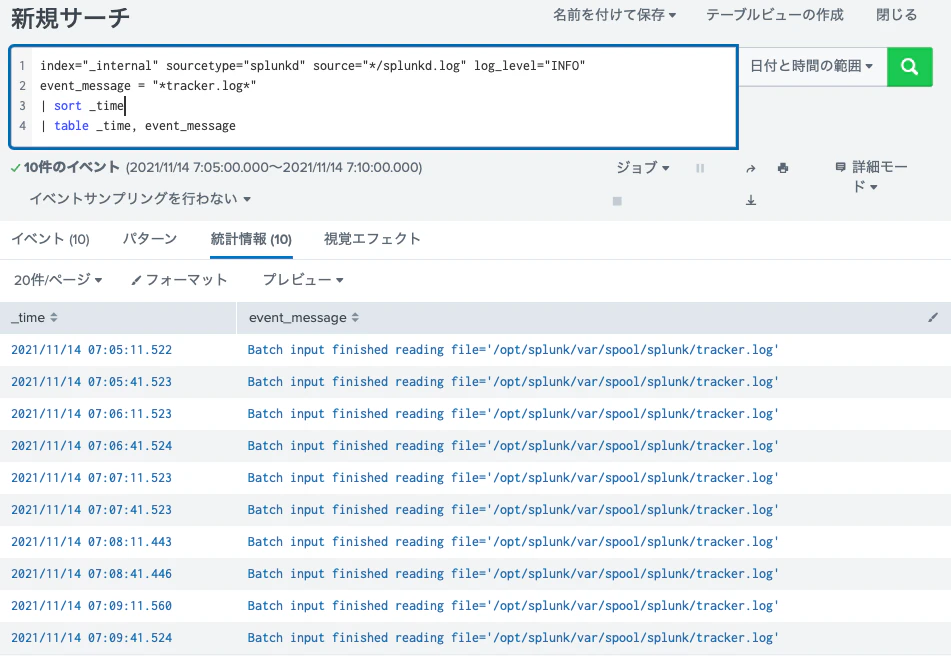Change the 20件/ページ page size
The height and width of the screenshot is (666, 951).
click(58, 280)
